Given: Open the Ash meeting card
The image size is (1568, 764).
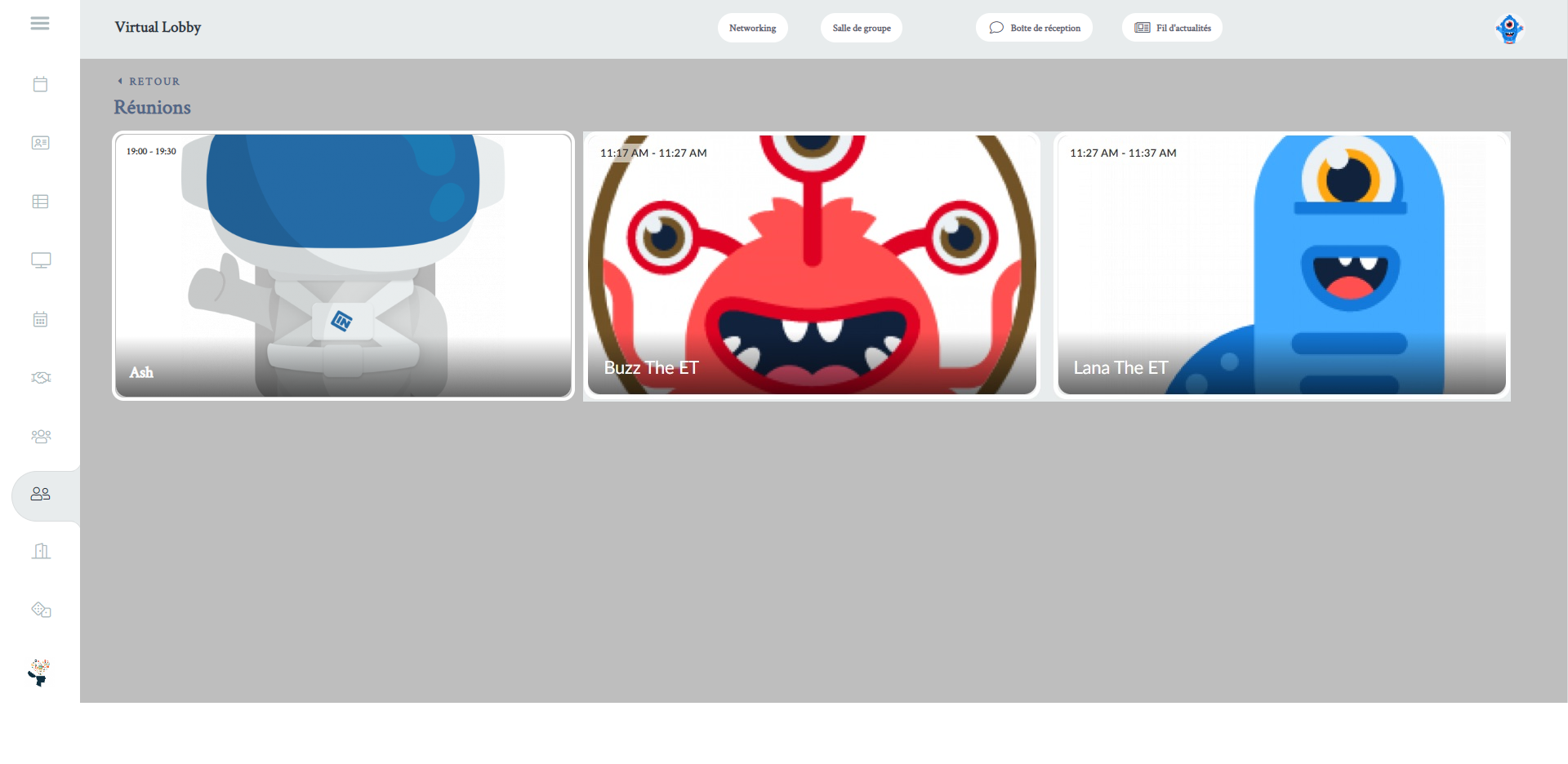Looking at the screenshot, I should pyautogui.click(x=343, y=265).
